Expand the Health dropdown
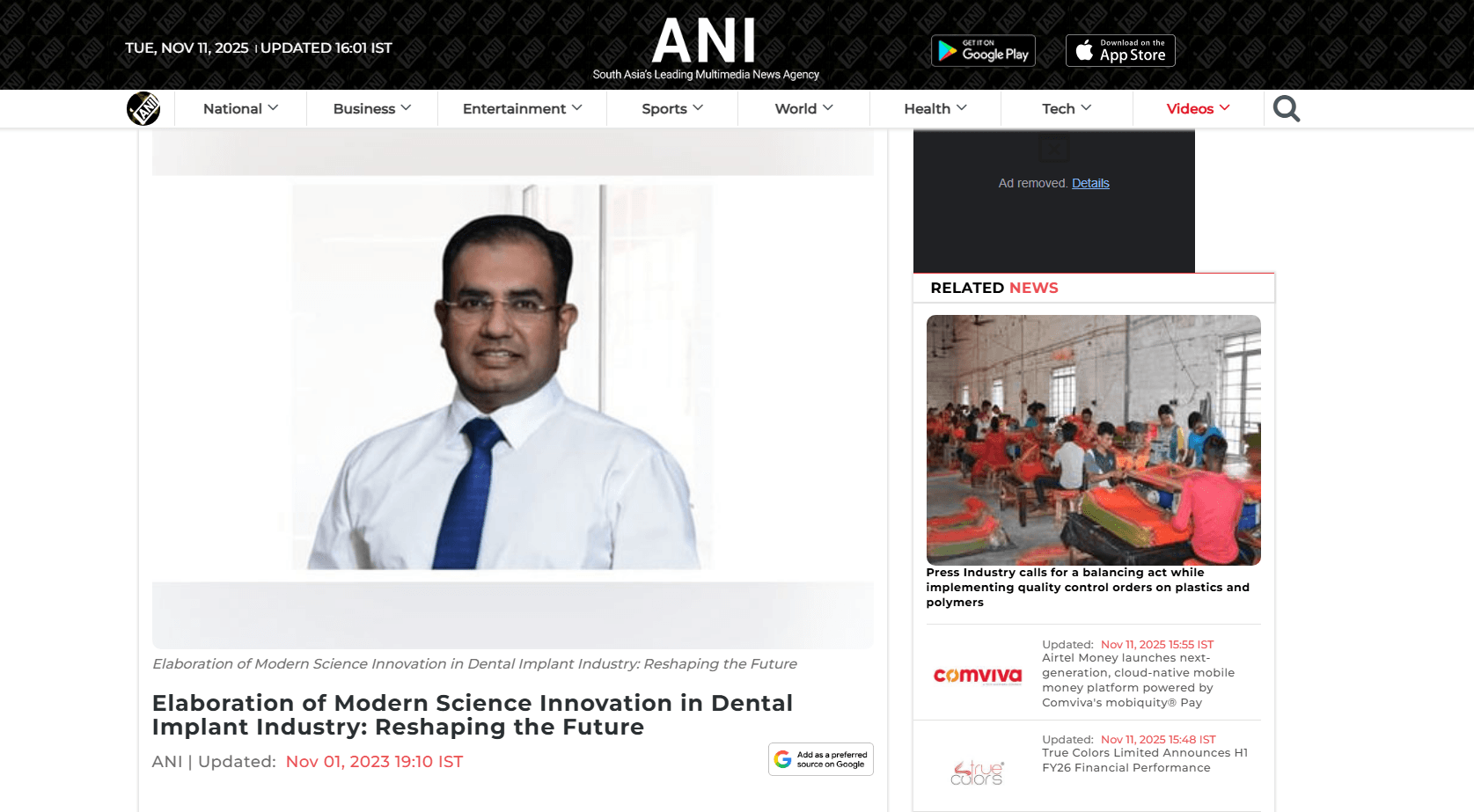 (935, 108)
